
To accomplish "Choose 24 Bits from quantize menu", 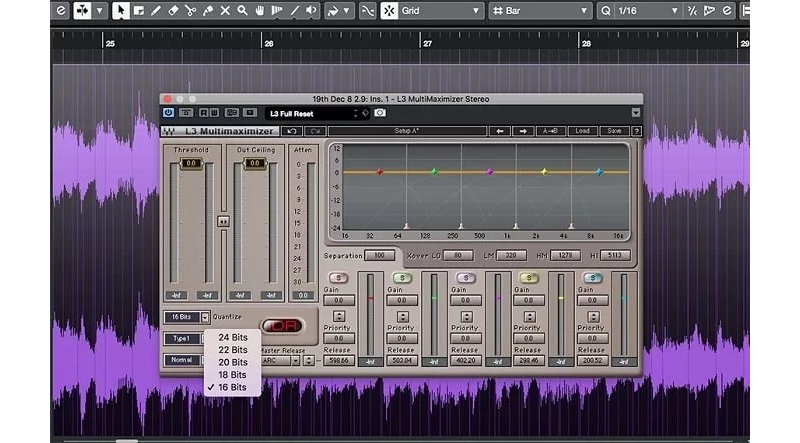I will point(233,337).
